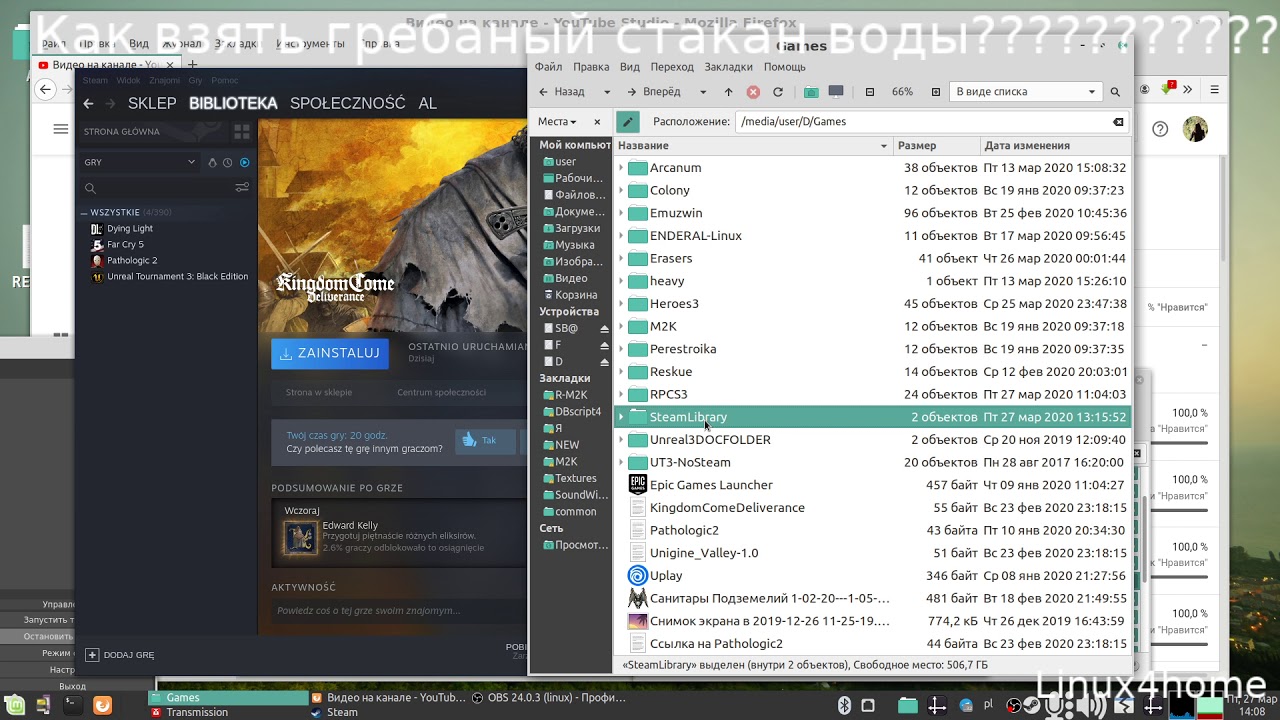Open Centrum społeczności link
Viewport: 1280px width, 720px height.
441,393
